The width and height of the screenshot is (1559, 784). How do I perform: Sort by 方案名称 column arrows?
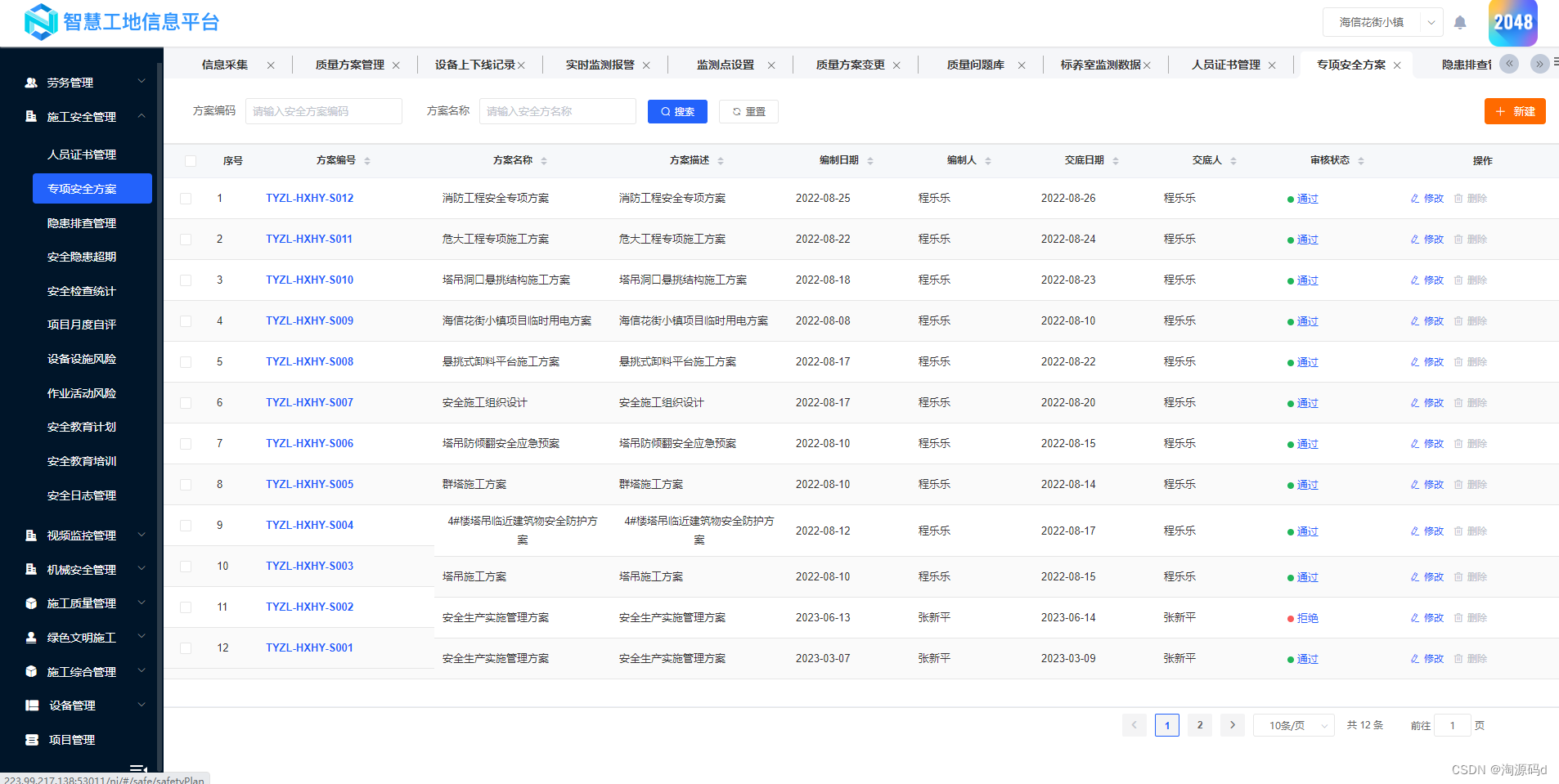pos(544,161)
